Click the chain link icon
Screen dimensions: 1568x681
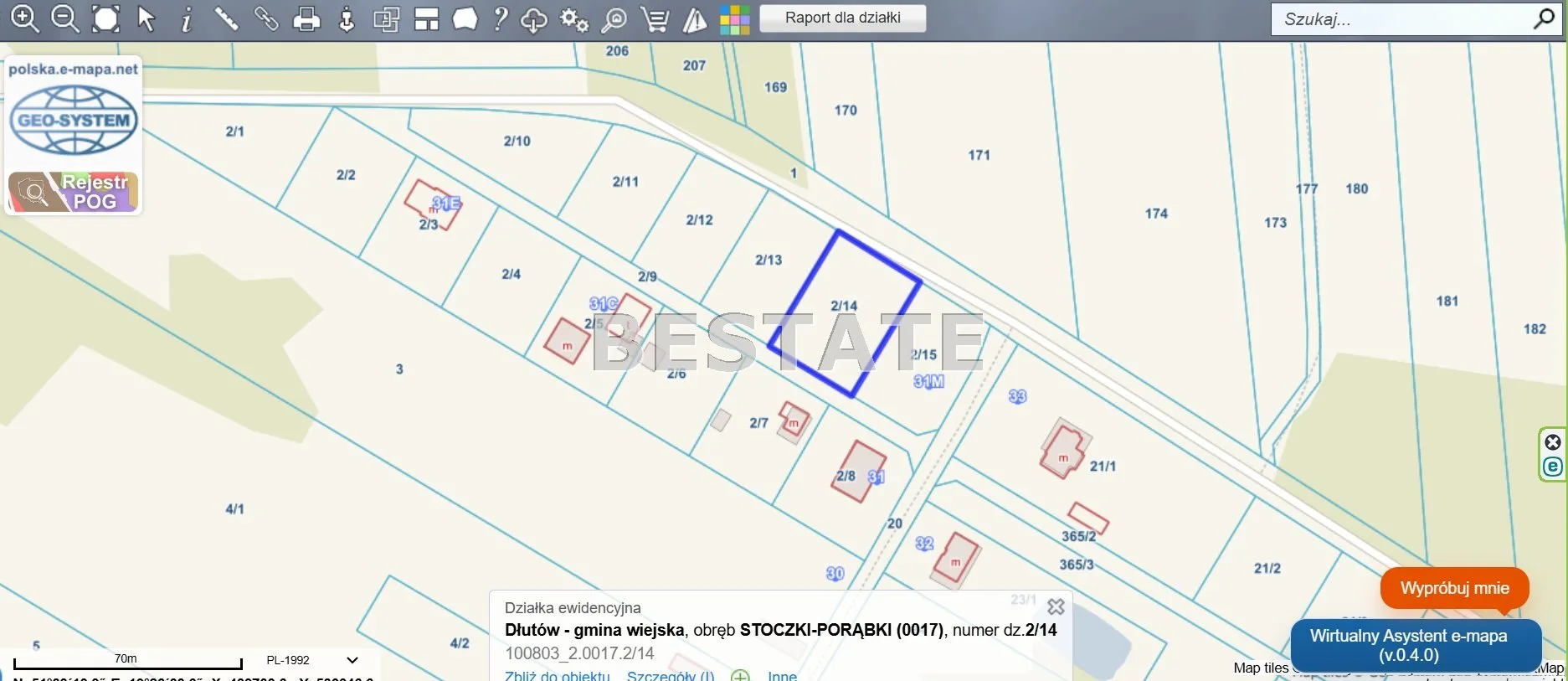(x=265, y=18)
